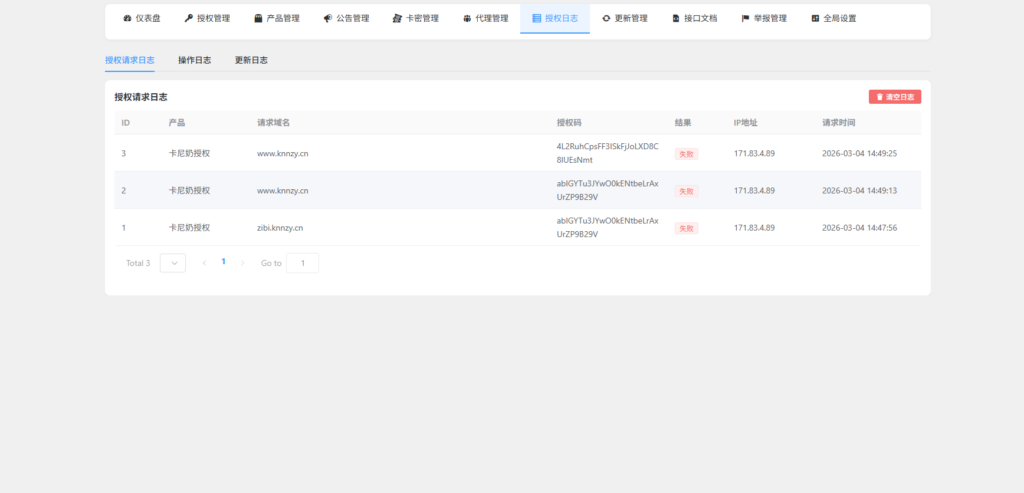Click the 全局设置 settings icon
The image size is (1024, 493).
coord(815,18)
